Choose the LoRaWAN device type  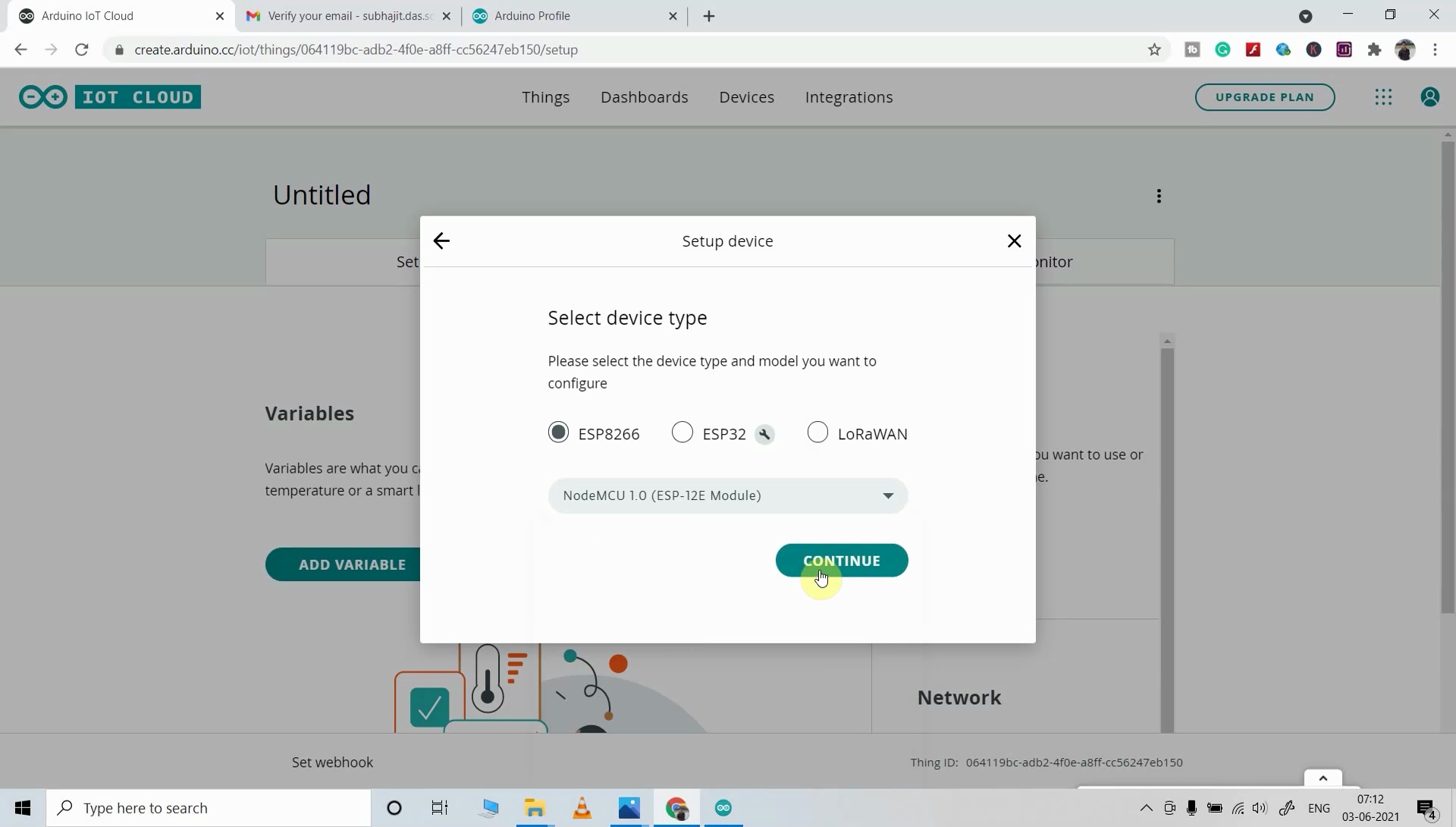tap(818, 432)
